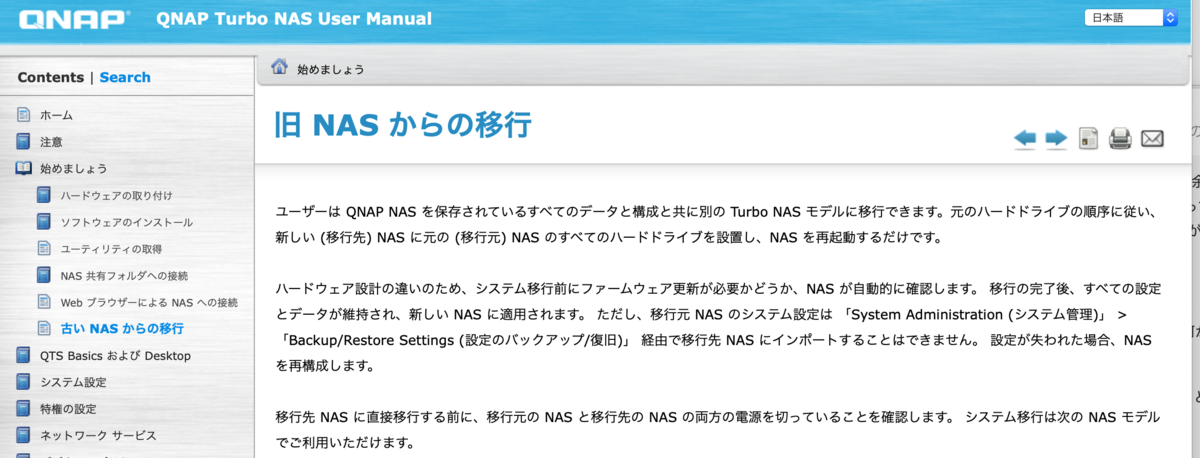Screen dimensions: 1200x458
Task: Click the QNAP logo
Action: tap(73, 18)
